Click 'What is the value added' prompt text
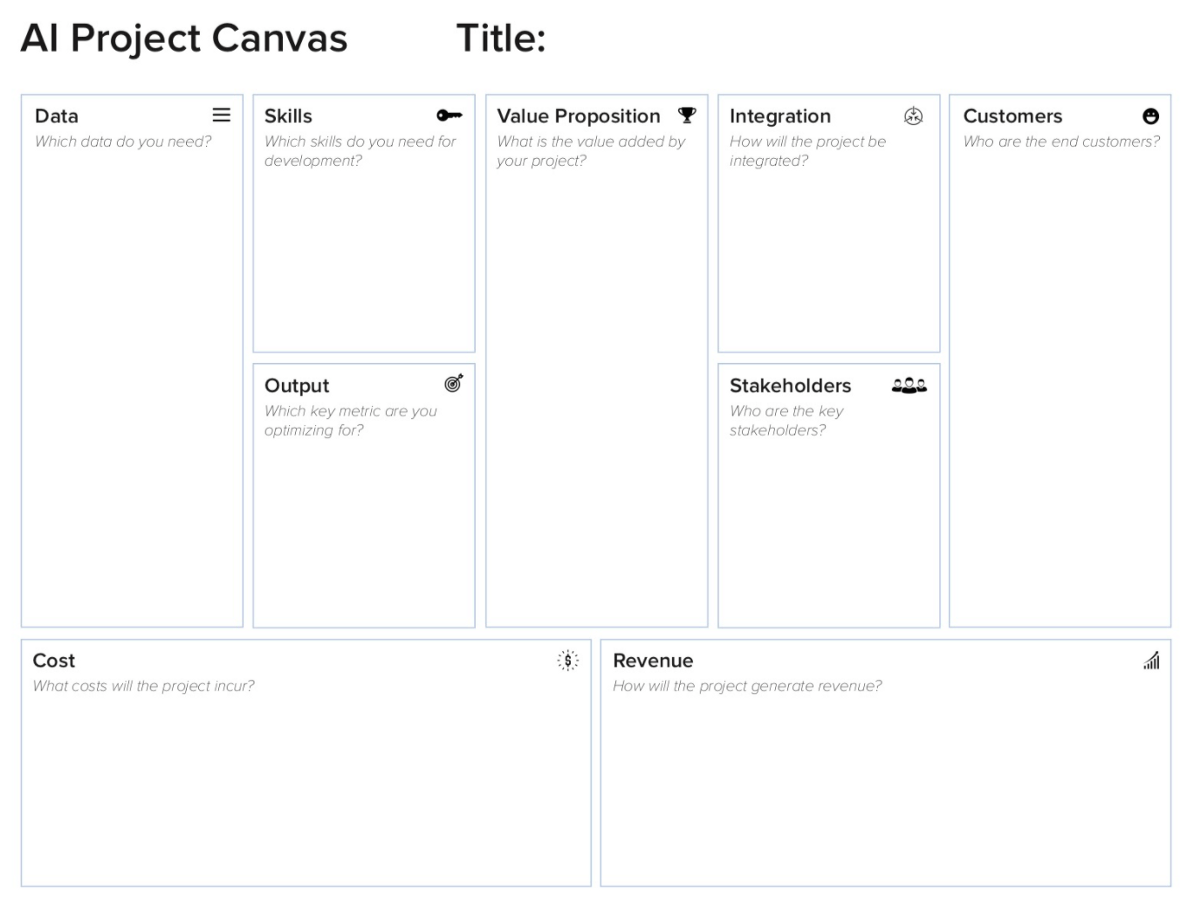The height and width of the screenshot is (911, 1200). coord(591,151)
